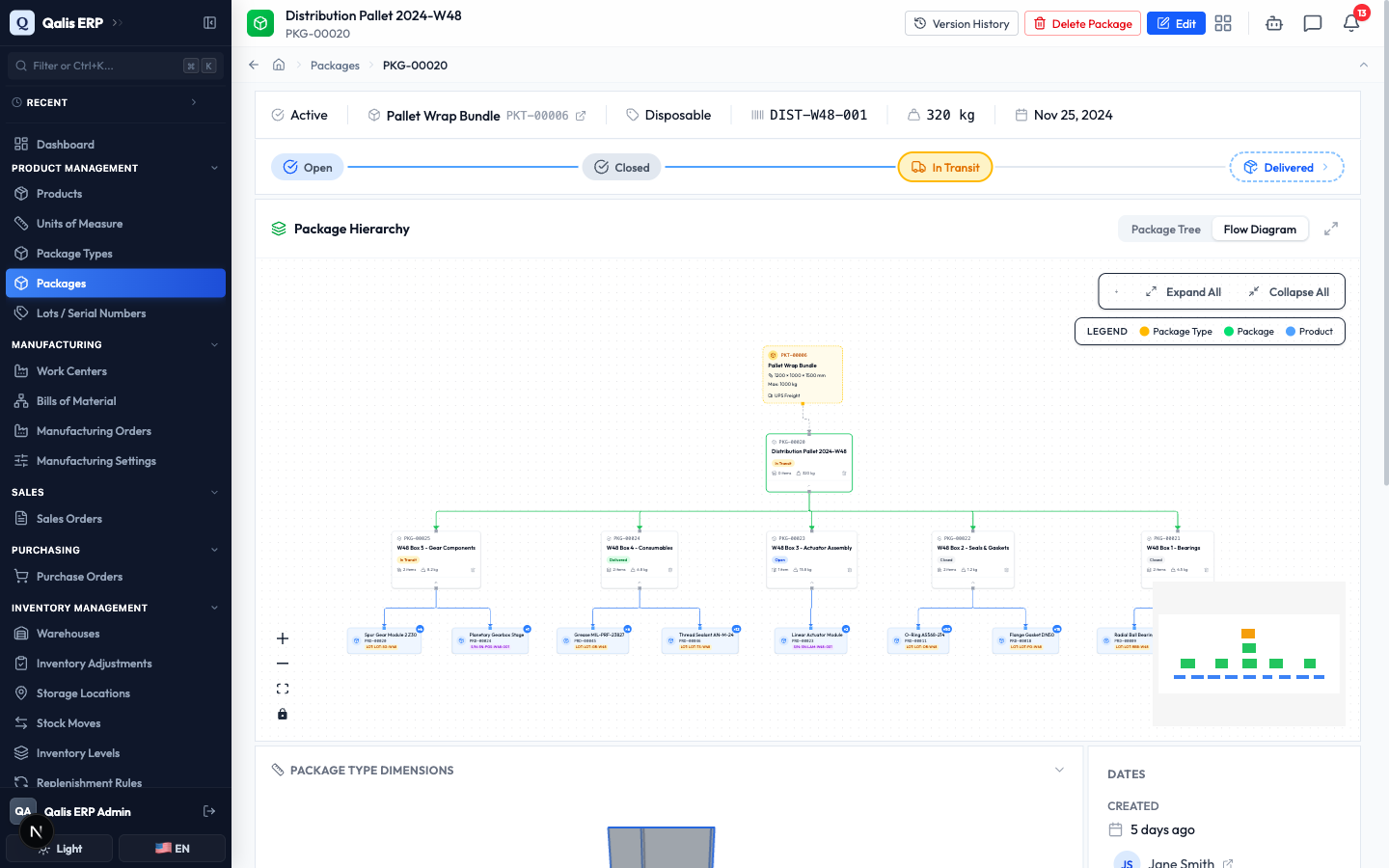Select the Spur Gear Module product node
1389x868 pixels.
coord(385,640)
